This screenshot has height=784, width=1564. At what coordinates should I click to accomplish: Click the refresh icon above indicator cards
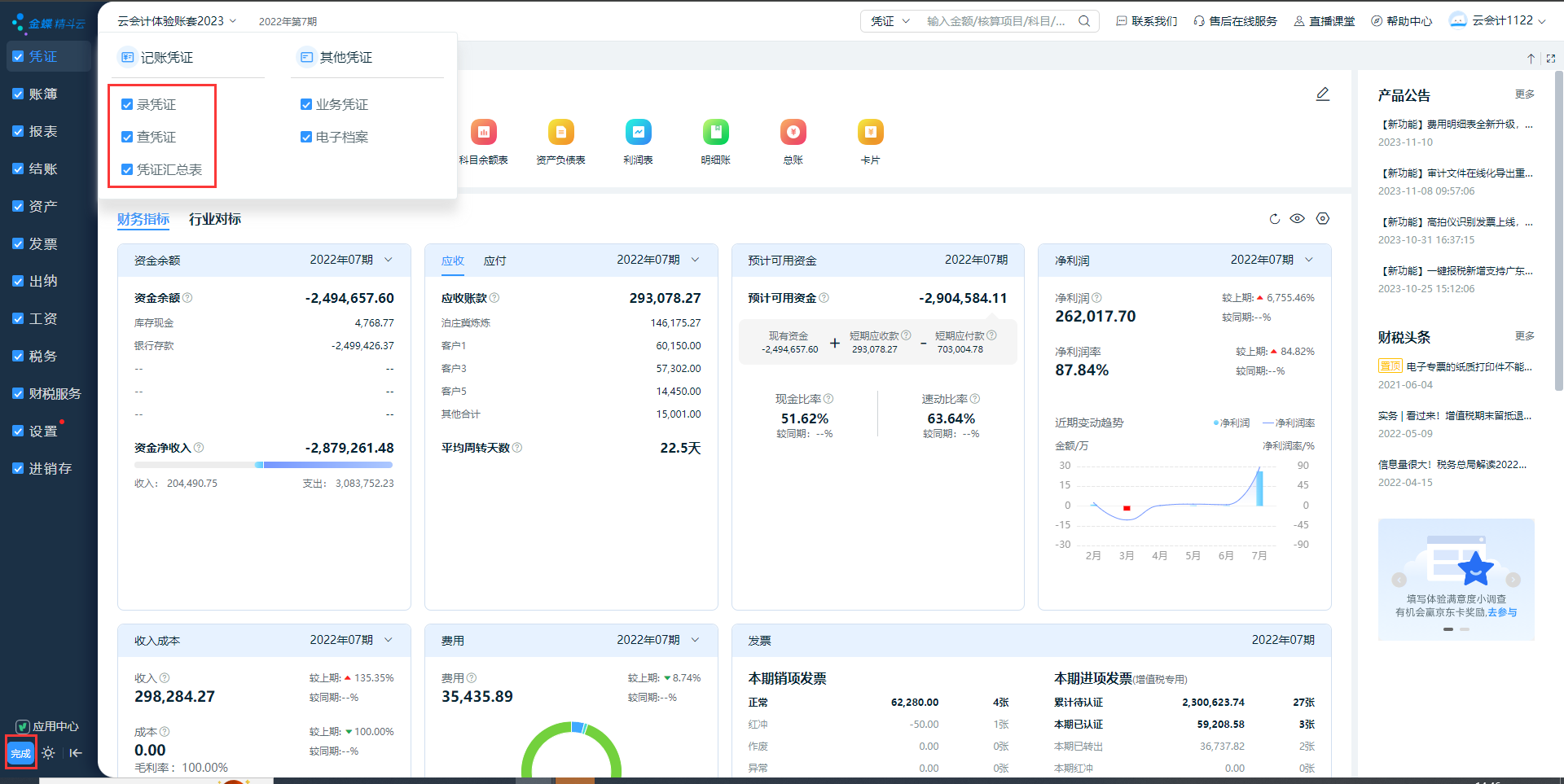pyautogui.click(x=1275, y=219)
